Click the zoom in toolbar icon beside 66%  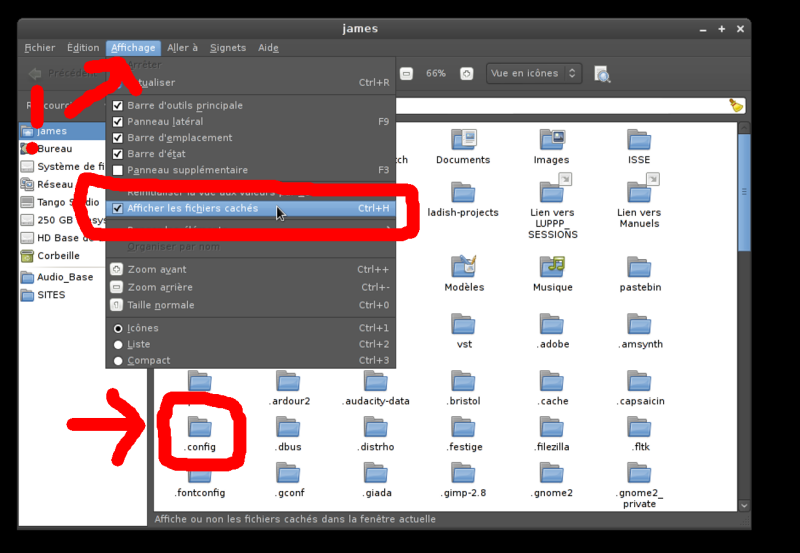tap(466, 73)
